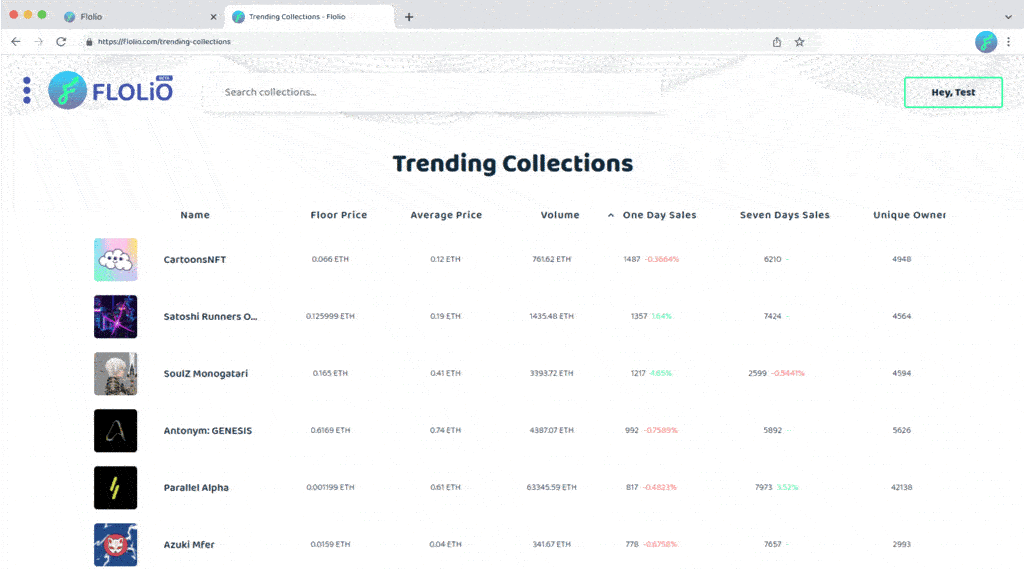Open the browser three-dot menu
Viewport: 1024px width, 569px height.
point(1008,42)
